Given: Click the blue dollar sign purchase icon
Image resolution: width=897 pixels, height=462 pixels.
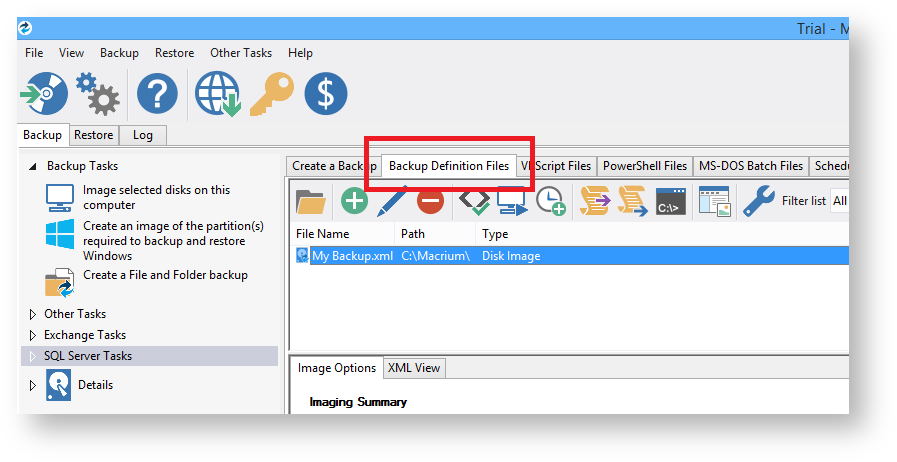Looking at the screenshot, I should tap(326, 95).
